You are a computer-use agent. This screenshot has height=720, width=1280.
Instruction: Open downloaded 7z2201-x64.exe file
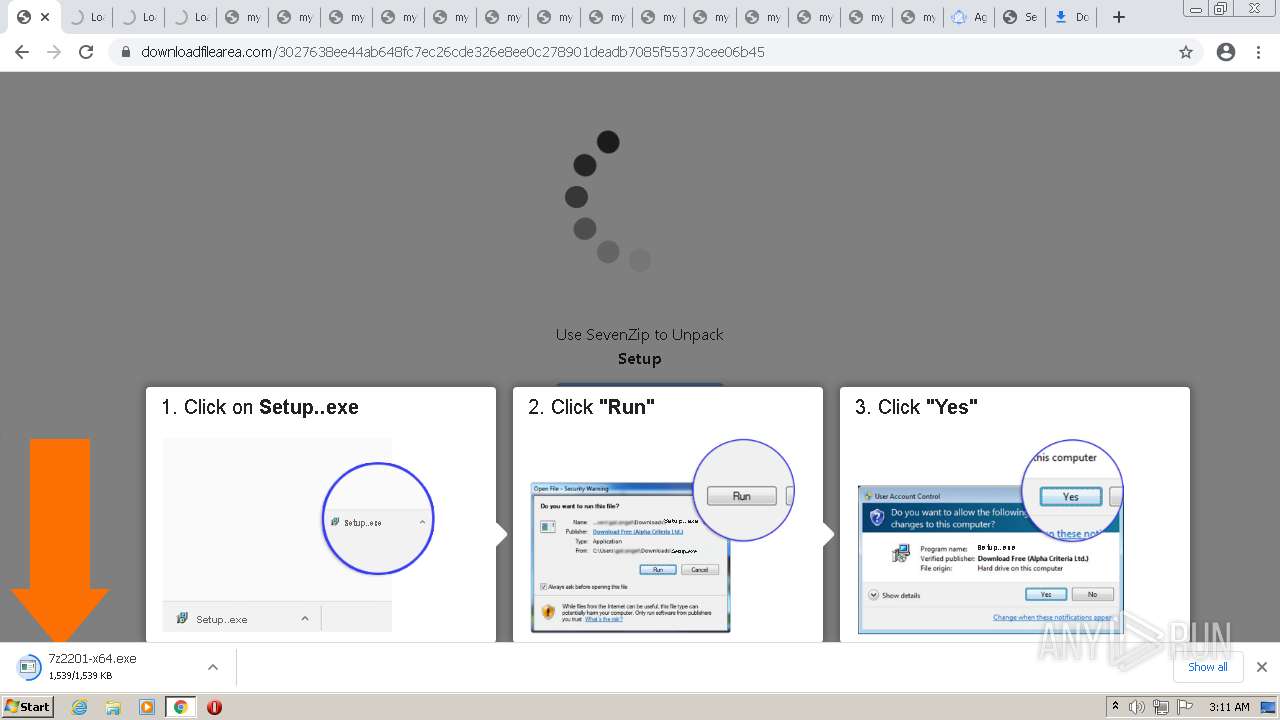click(92, 667)
